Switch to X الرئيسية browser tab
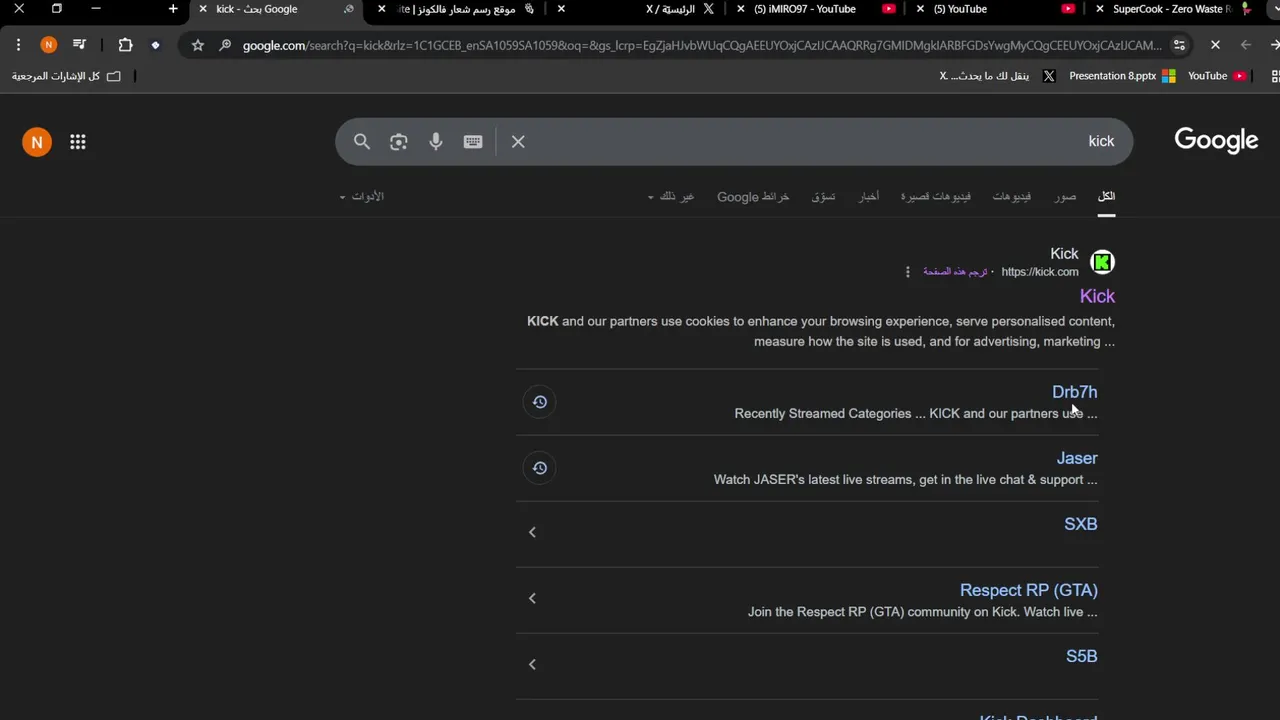Image resolution: width=1280 pixels, height=720 pixels. (x=635, y=9)
